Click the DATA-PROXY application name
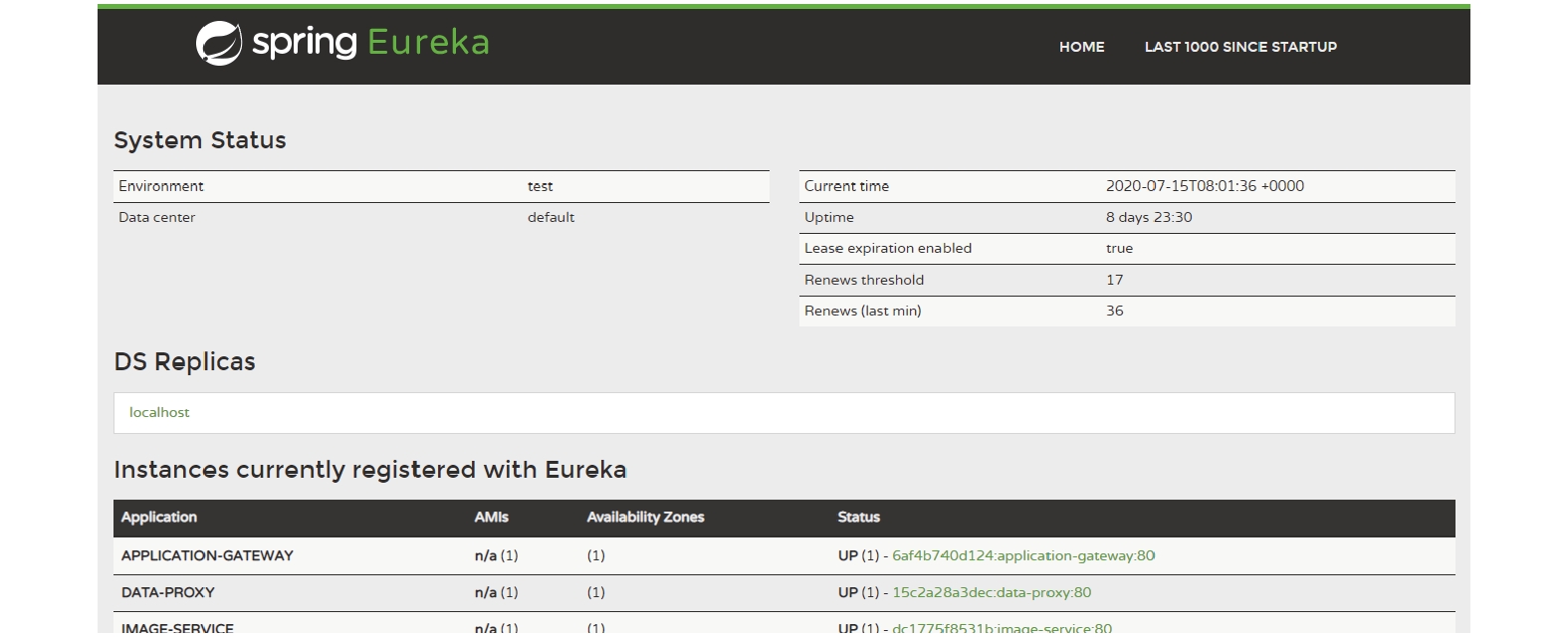Screen dimensions: 1568x637 coord(168,592)
